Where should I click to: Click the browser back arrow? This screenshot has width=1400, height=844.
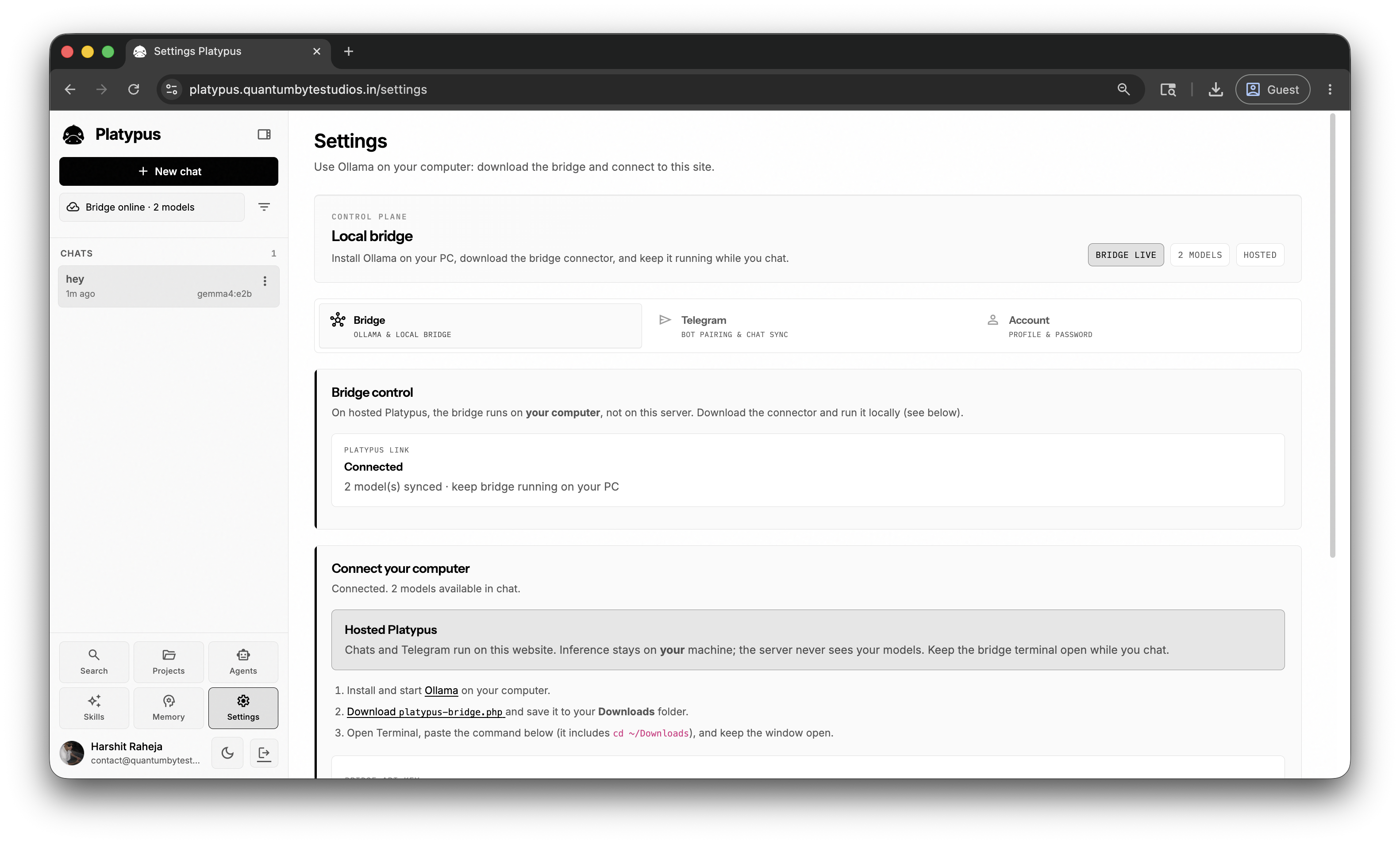click(70, 89)
